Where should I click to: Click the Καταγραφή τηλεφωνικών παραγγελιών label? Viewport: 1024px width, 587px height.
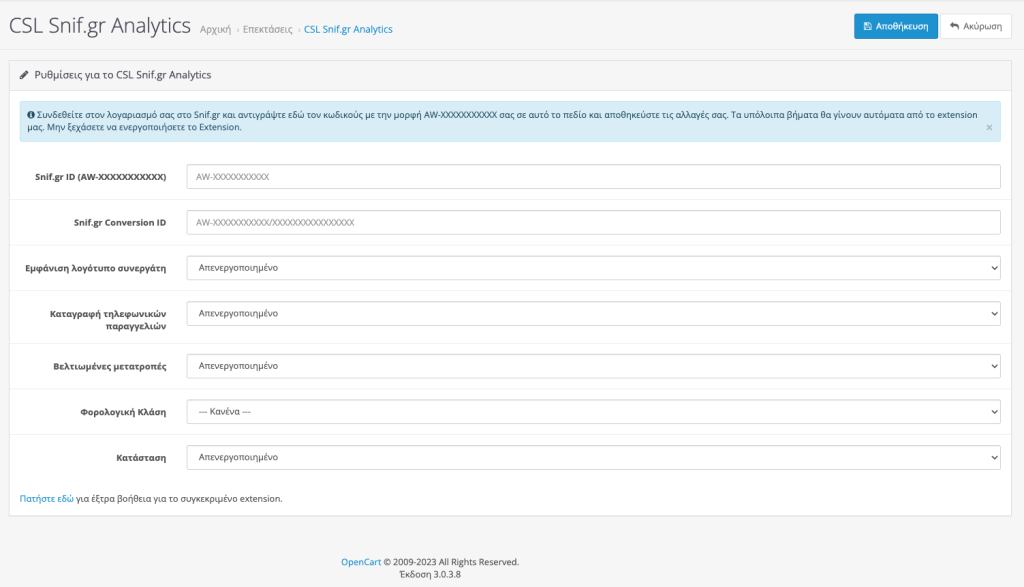click(108, 320)
